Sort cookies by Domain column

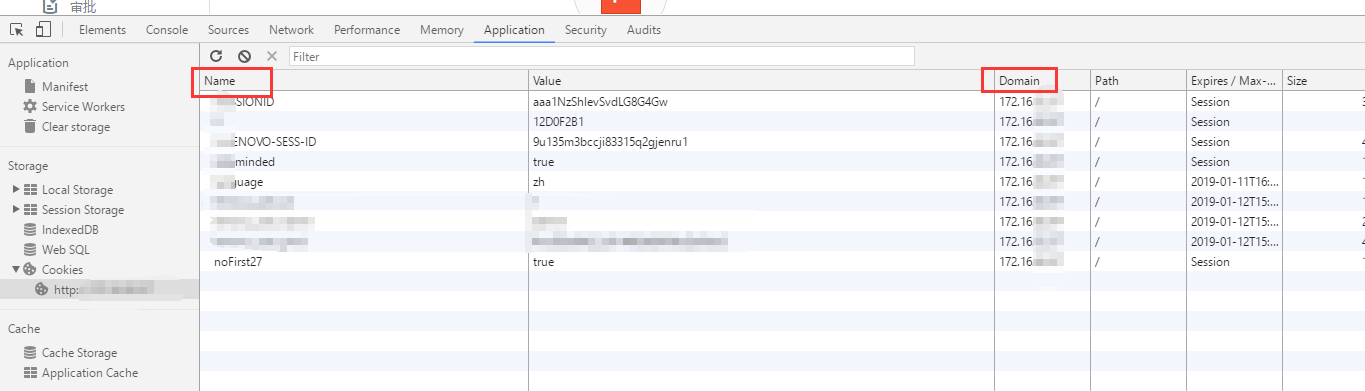(x=1042, y=80)
